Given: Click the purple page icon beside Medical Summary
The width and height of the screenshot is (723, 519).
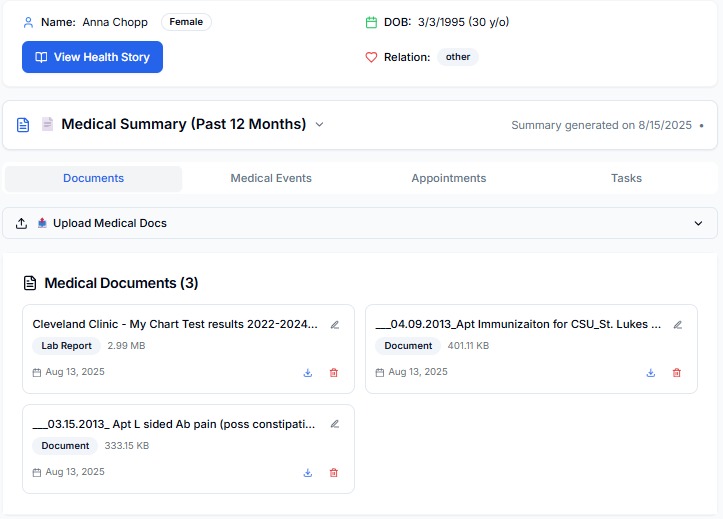Looking at the screenshot, I should pyautogui.click(x=47, y=124).
